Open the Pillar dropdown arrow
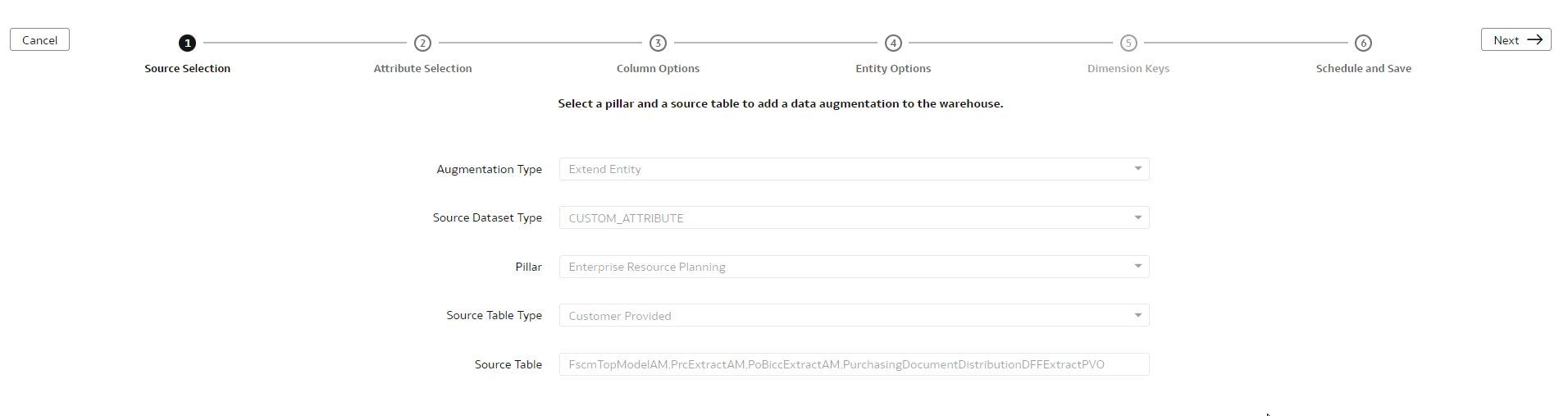Viewport: 1568px width, 416px height. point(1137,267)
